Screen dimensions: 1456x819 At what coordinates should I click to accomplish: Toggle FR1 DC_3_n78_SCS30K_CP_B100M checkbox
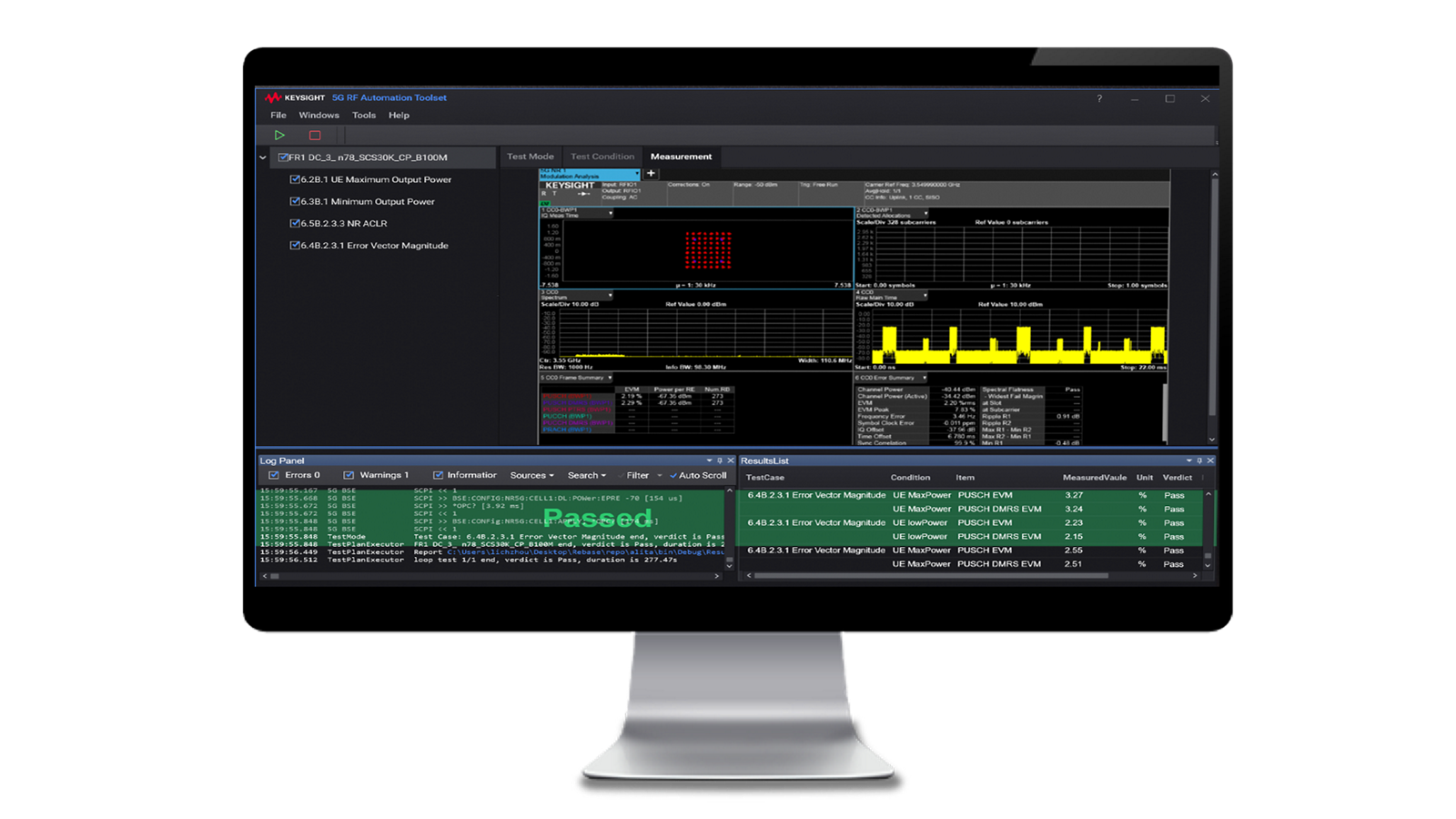283,157
